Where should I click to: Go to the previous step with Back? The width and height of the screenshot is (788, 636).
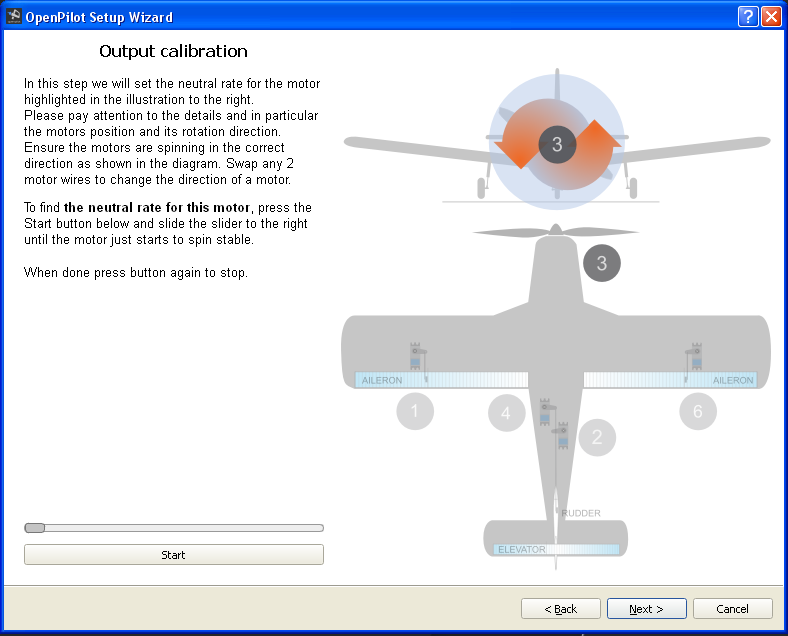(x=561, y=609)
